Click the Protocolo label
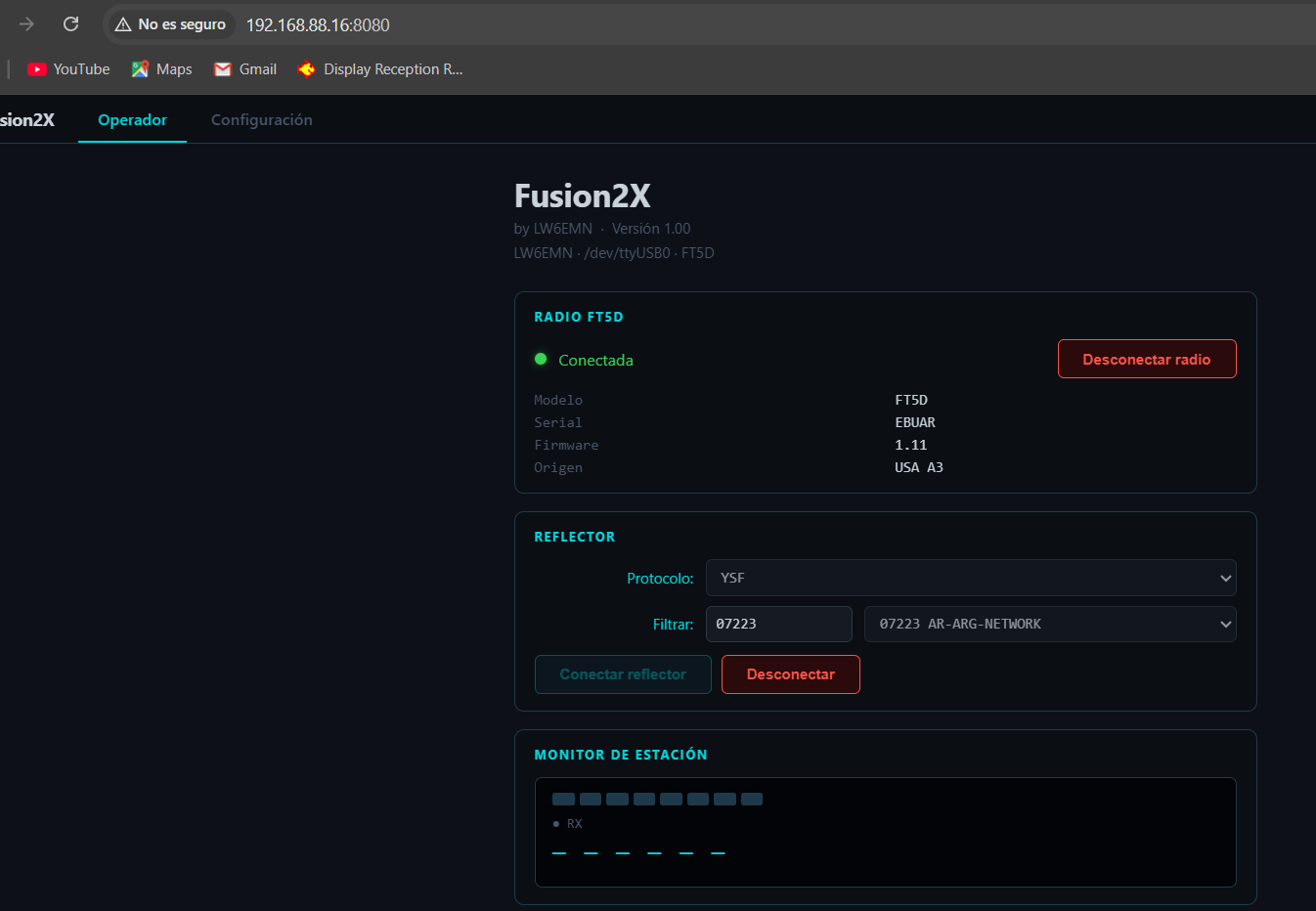 point(660,579)
